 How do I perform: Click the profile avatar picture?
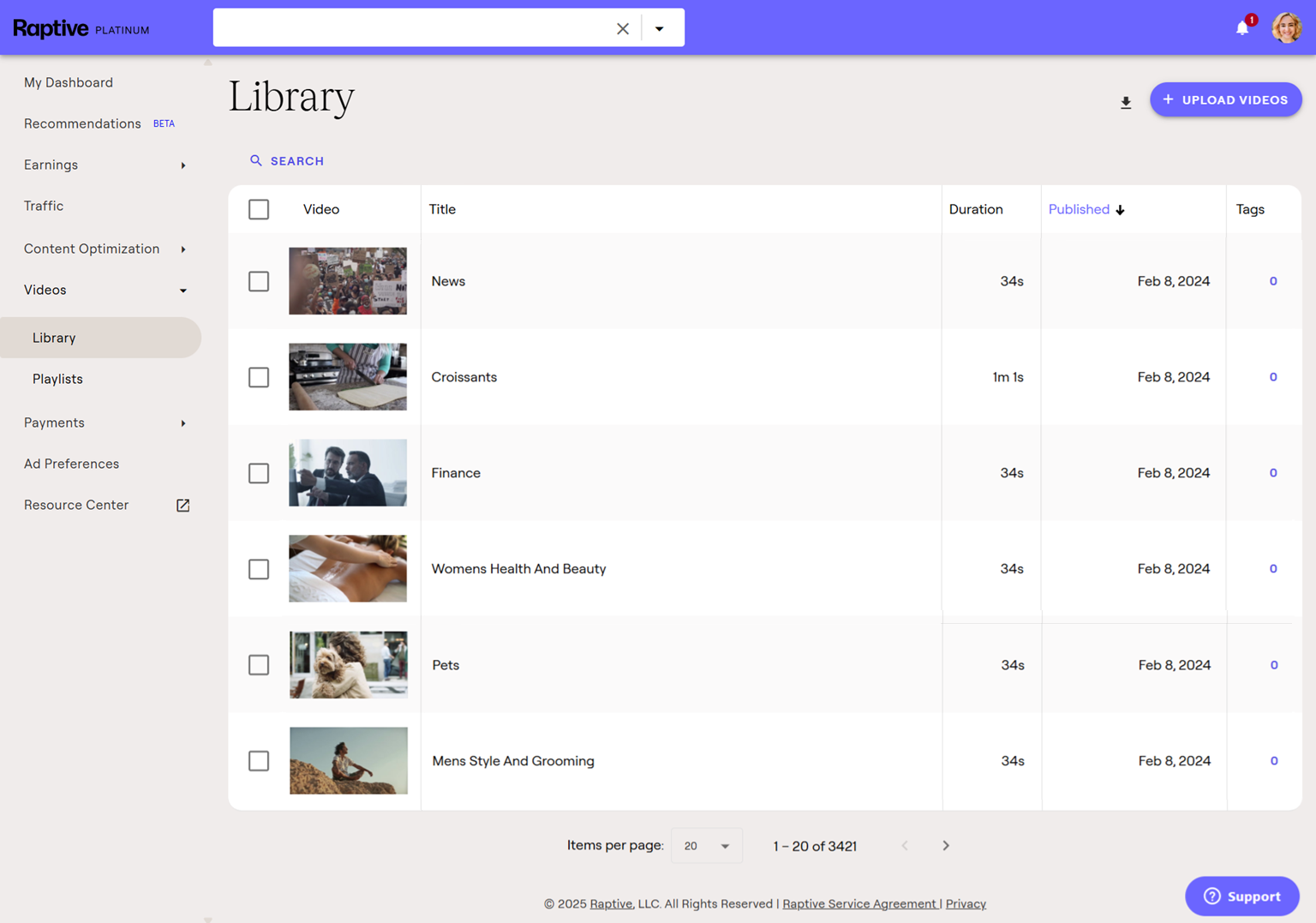1287,27
